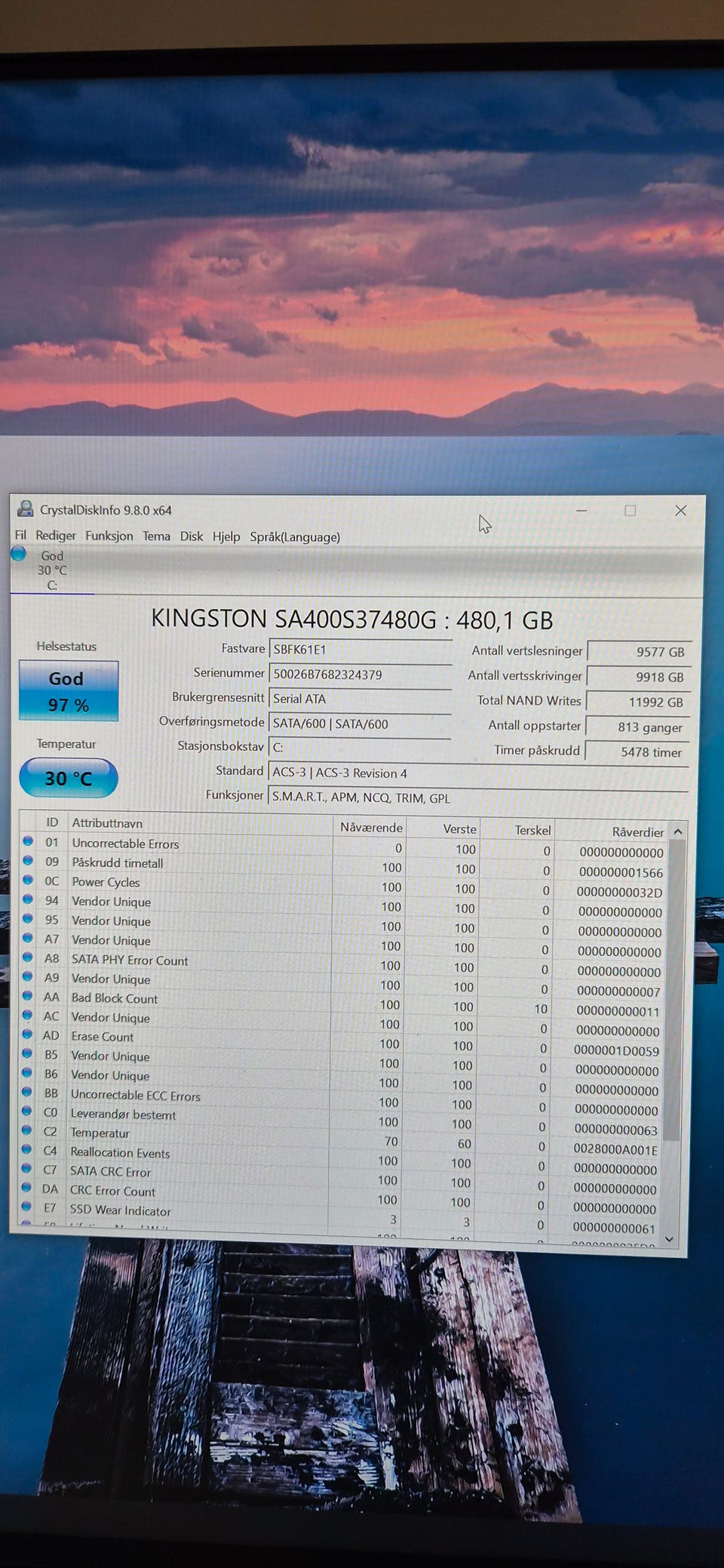Click power on count 813 ganger
Screen dimensions: 724x1568
(x=638, y=727)
